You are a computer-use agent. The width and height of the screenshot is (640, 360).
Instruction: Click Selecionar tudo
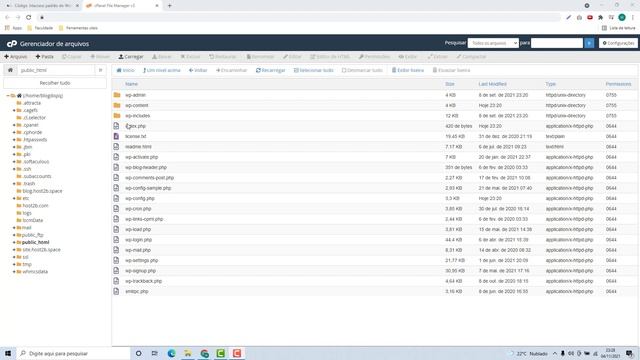coord(313,70)
